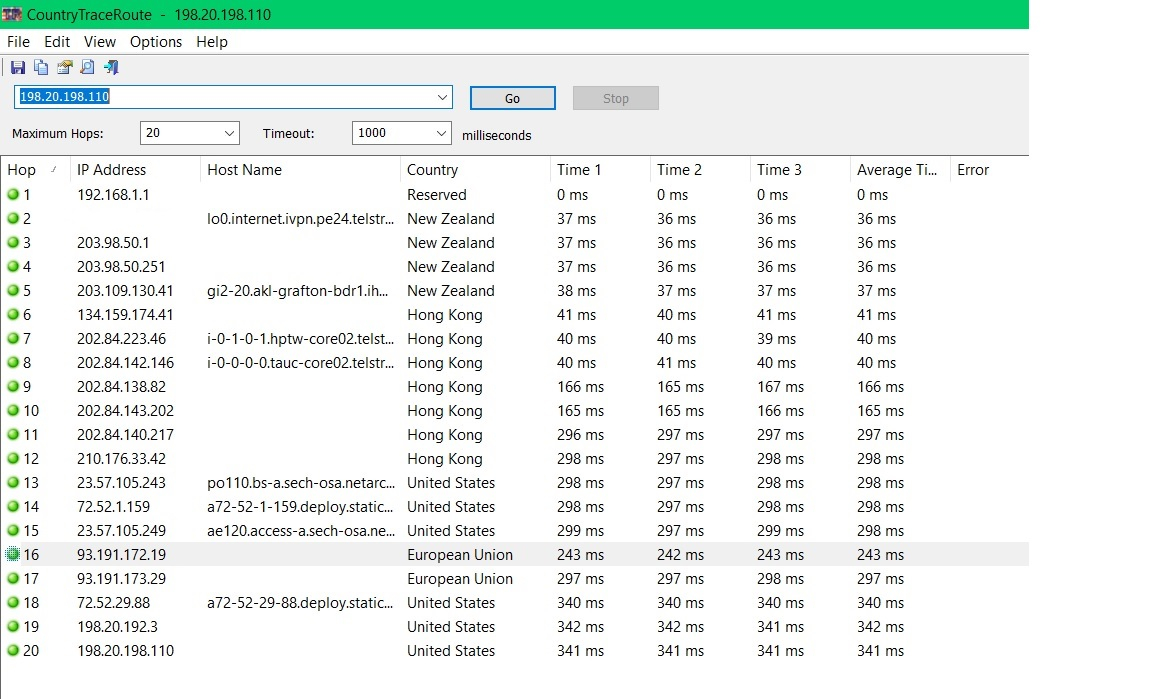The height and width of the screenshot is (699, 1152).
Task: Open the Properties toolbar icon
Action: click(x=65, y=68)
